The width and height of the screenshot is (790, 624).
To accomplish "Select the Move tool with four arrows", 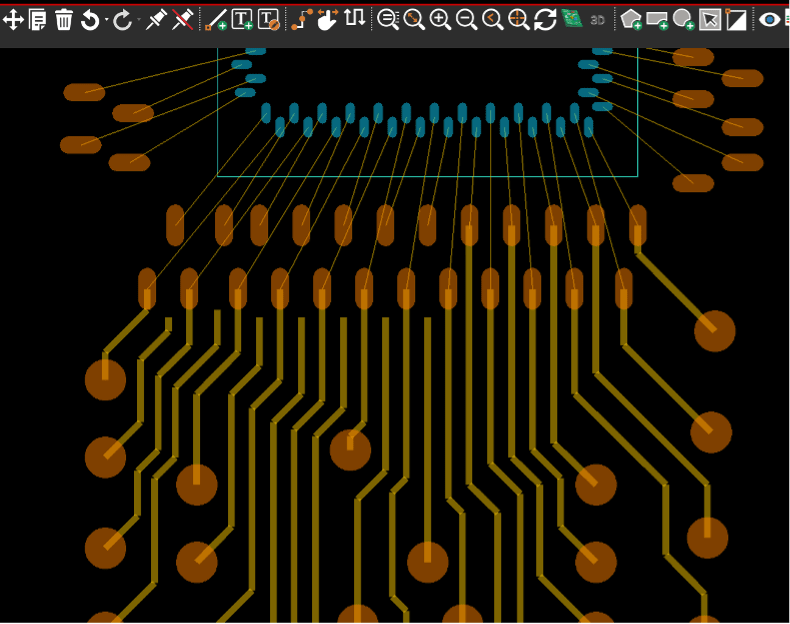I will click(x=13, y=20).
